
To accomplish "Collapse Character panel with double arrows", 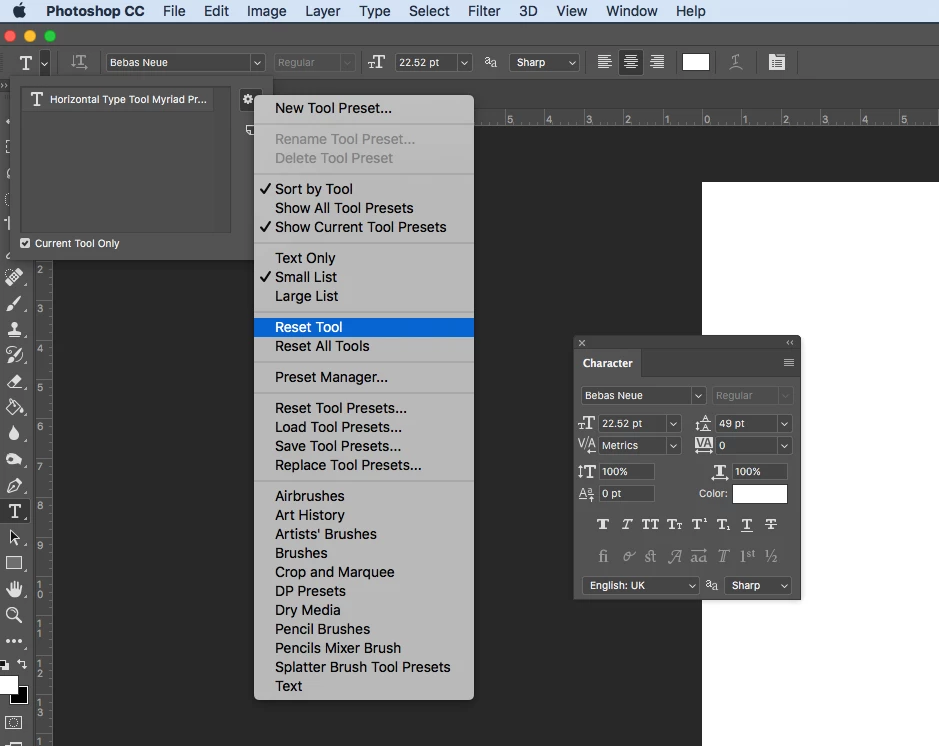I will coord(790,342).
